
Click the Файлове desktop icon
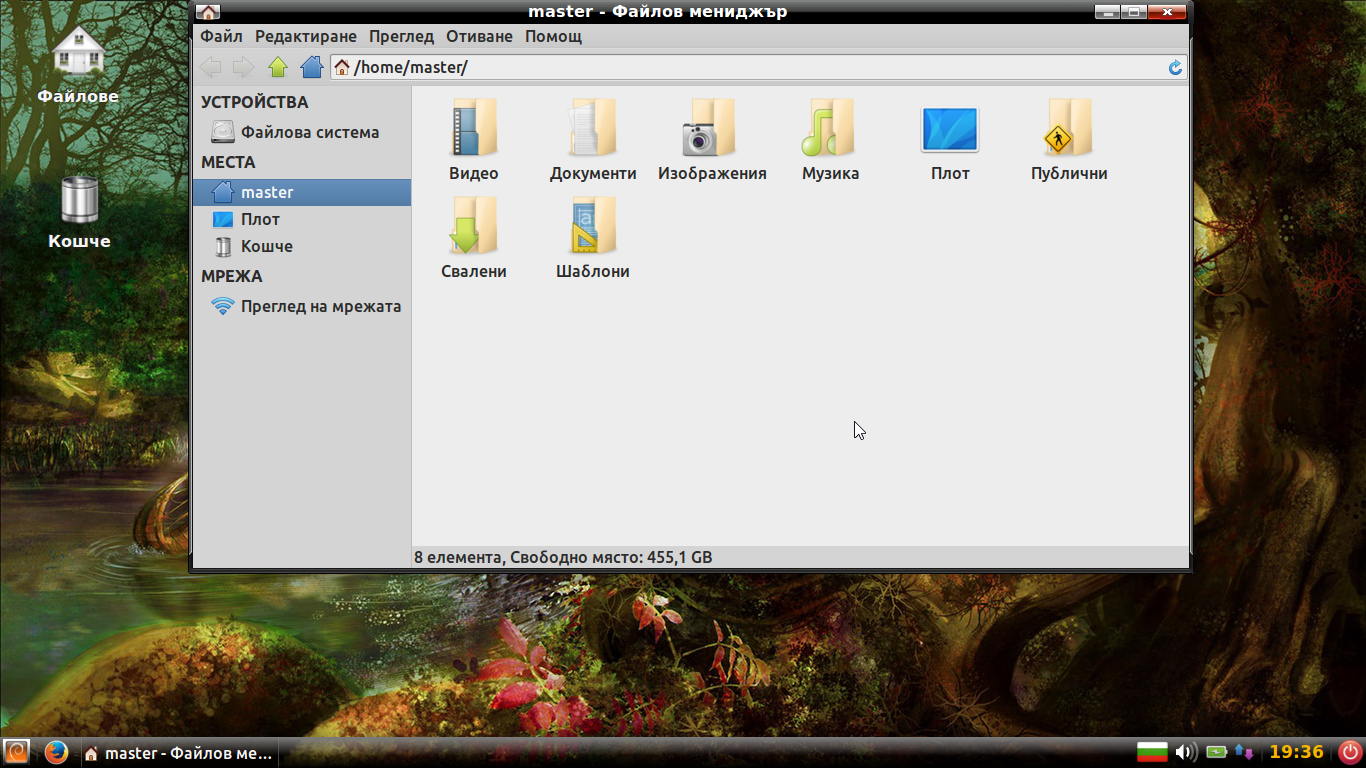78,64
